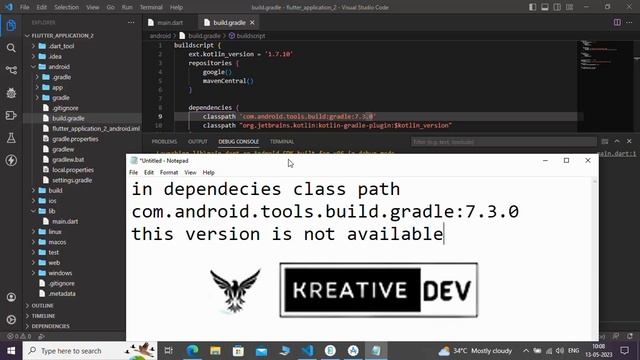Viewport: 640px width, 360px height.
Task: Open Notepad View menu
Action: click(190, 173)
